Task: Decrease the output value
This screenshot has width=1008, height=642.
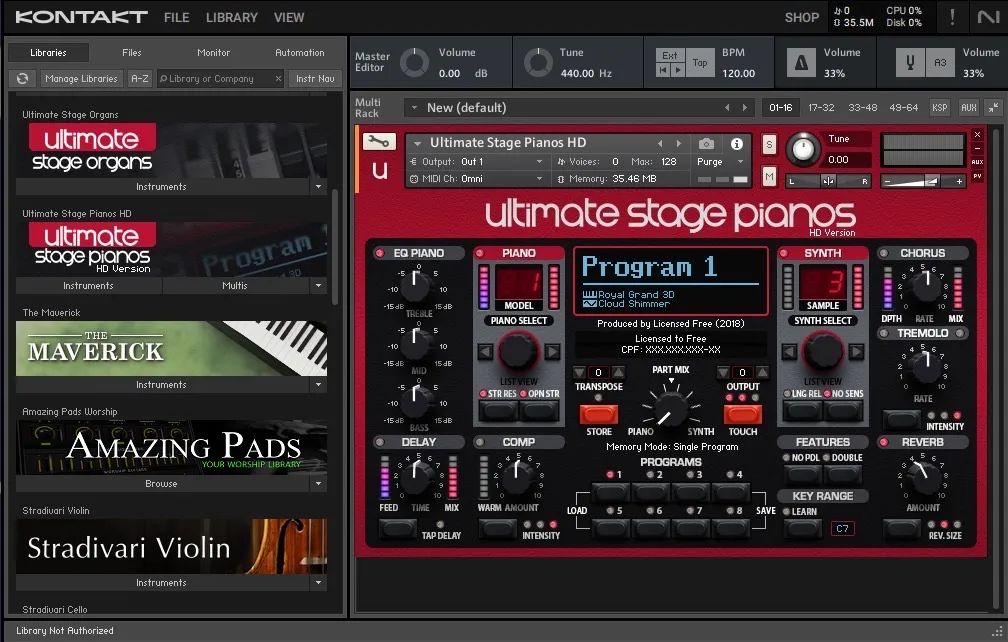Action: pyautogui.click(x=723, y=372)
